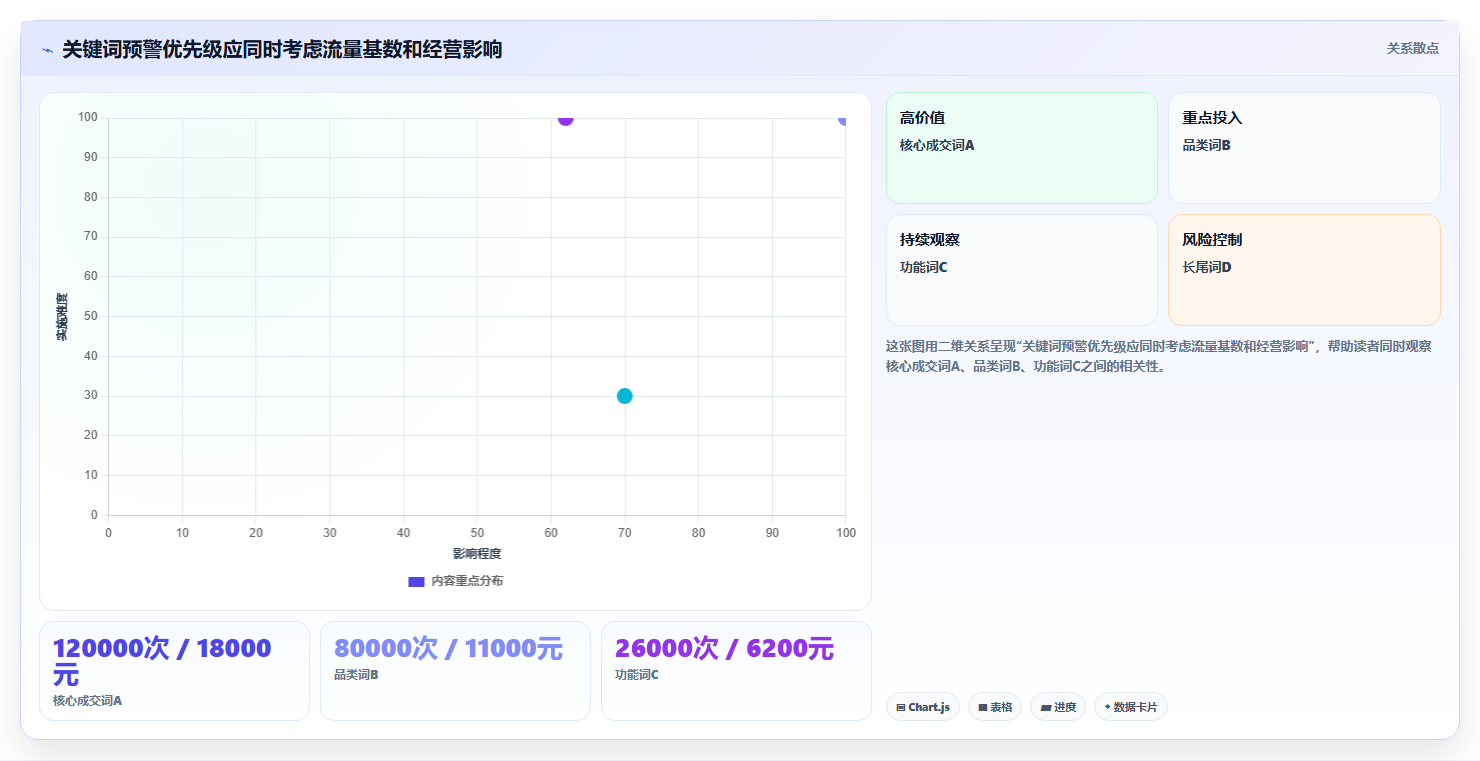
Task: Click the x-axis tick label 80
Action: (698, 533)
